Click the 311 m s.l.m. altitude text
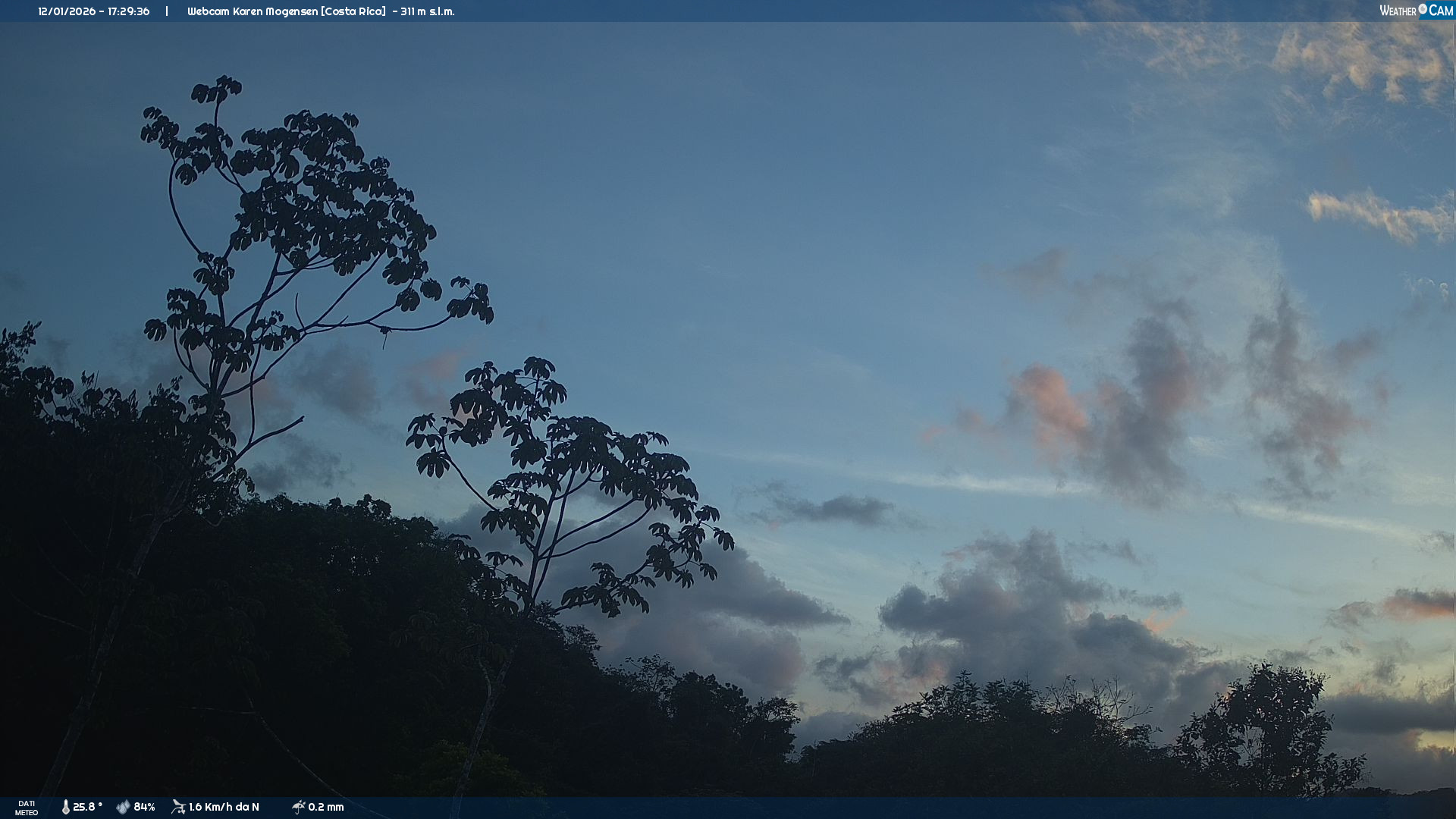The image size is (1456, 819). pyautogui.click(x=427, y=11)
